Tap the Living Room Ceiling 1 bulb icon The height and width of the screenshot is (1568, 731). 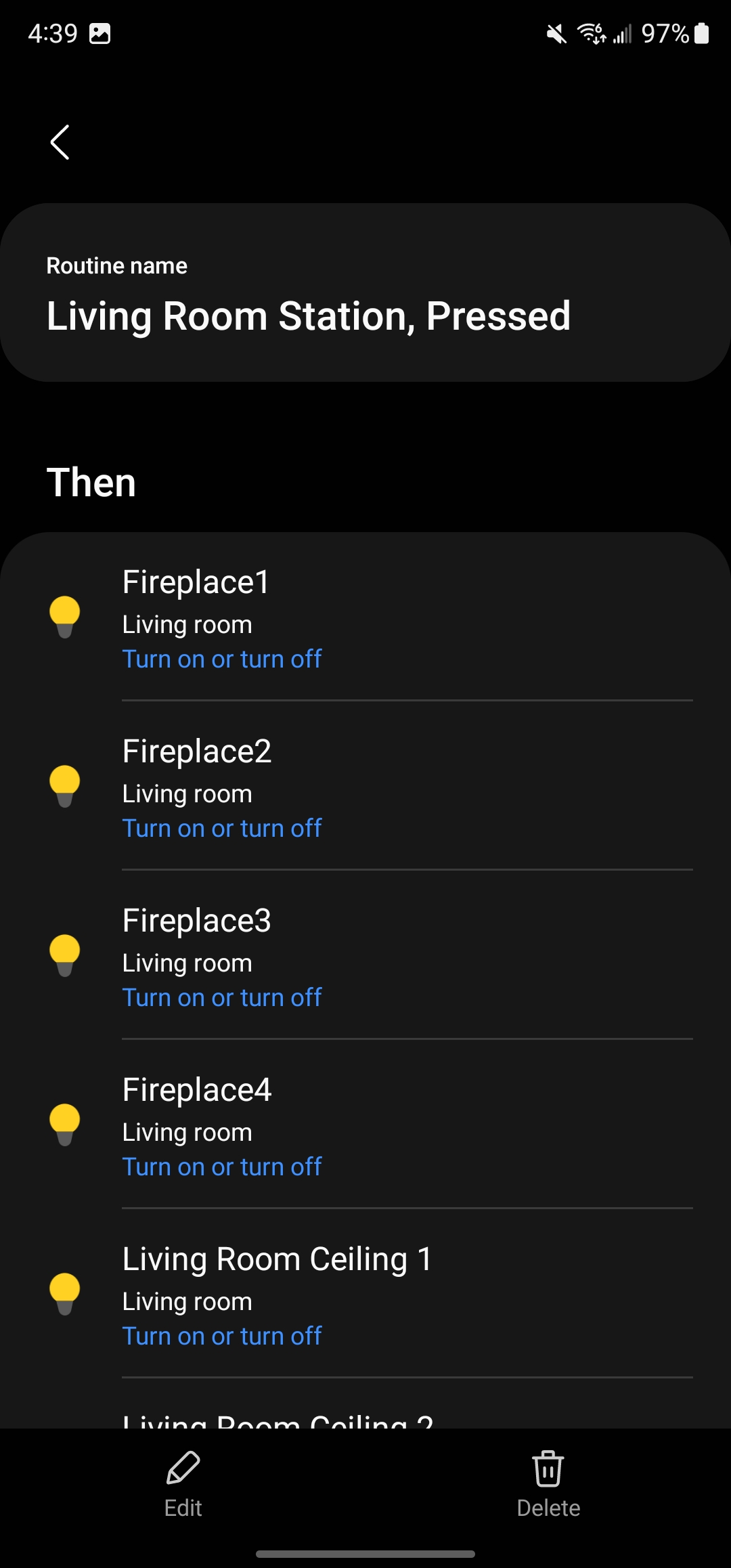65,1294
